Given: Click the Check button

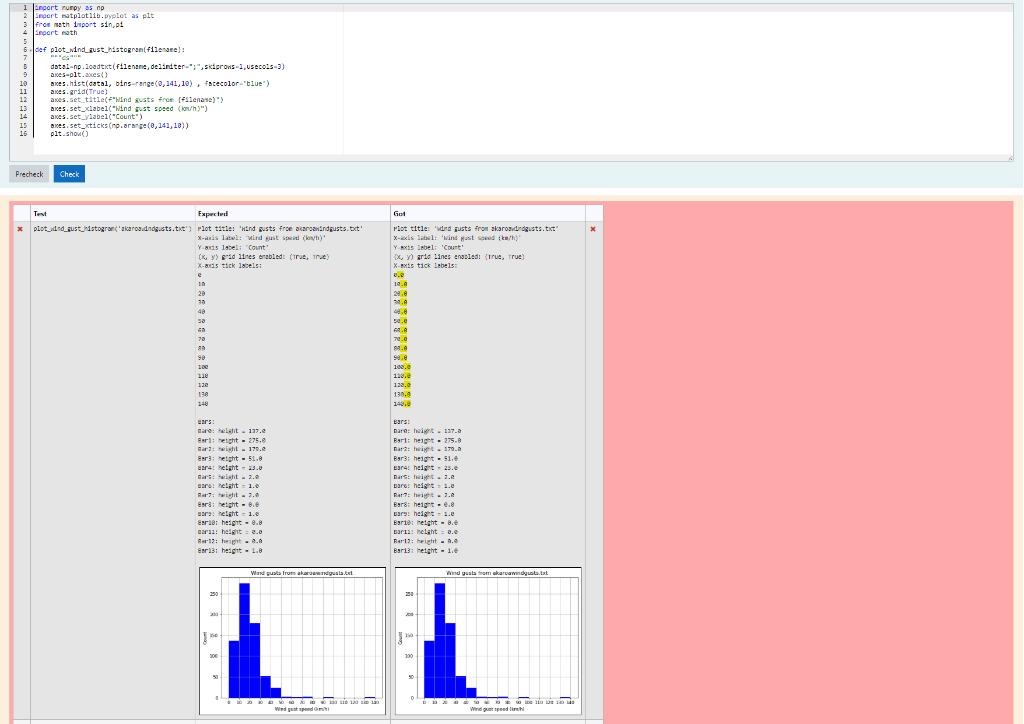Looking at the screenshot, I should pyautogui.click(x=69, y=174).
